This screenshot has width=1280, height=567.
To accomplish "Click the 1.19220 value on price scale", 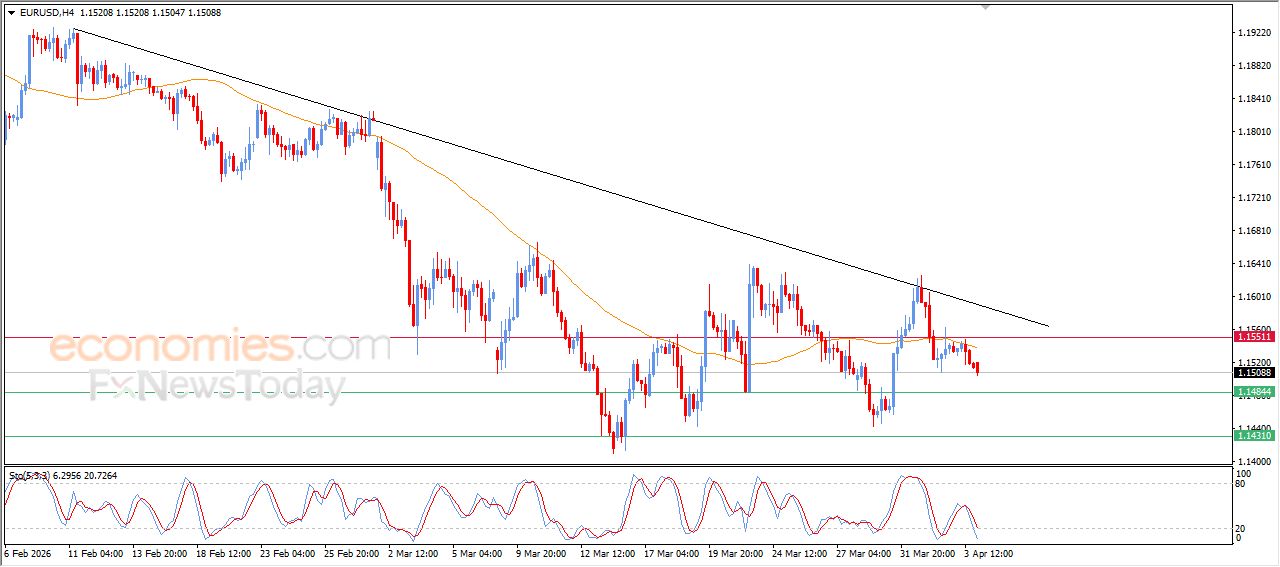I will click(1254, 33).
